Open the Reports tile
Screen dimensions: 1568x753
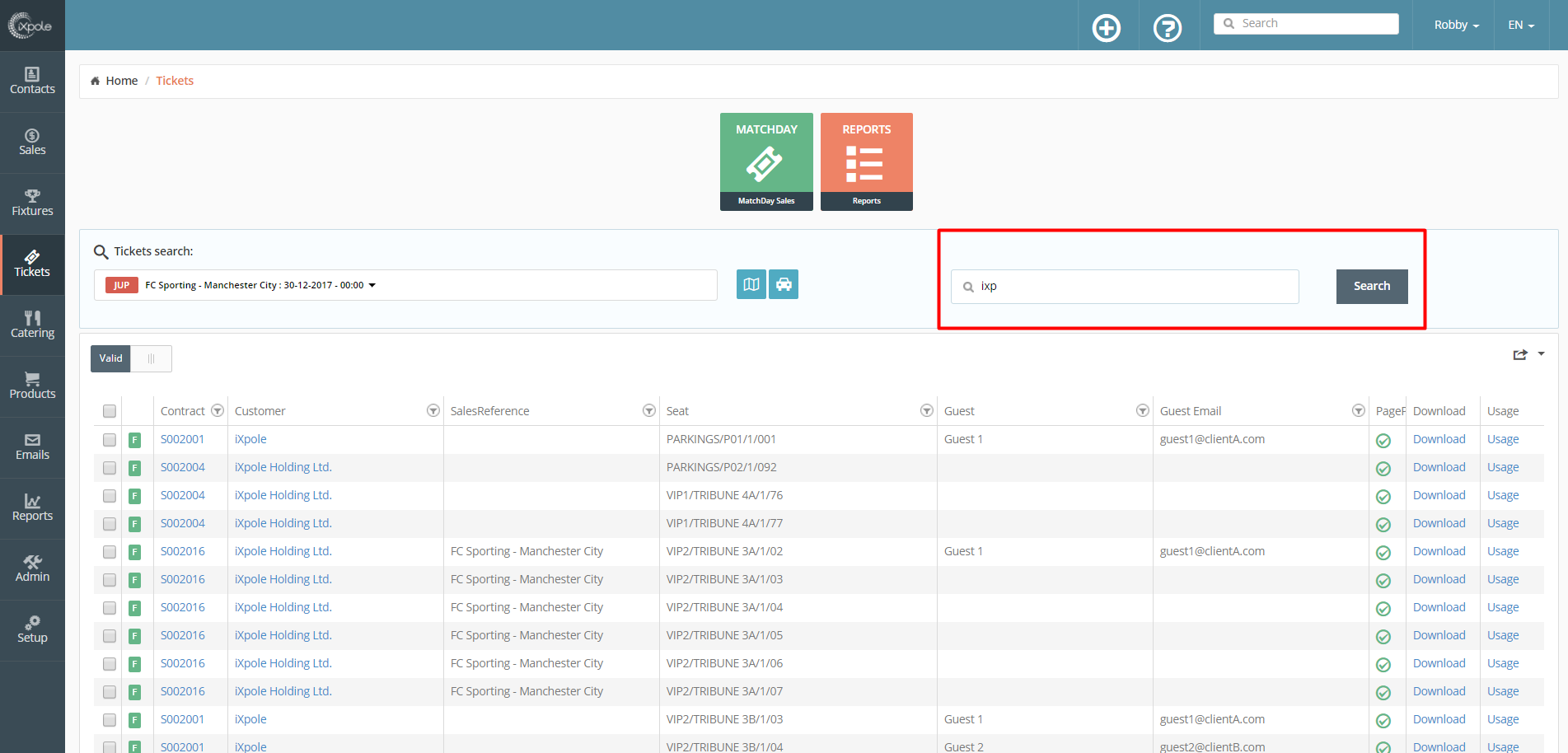pyautogui.click(x=867, y=161)
